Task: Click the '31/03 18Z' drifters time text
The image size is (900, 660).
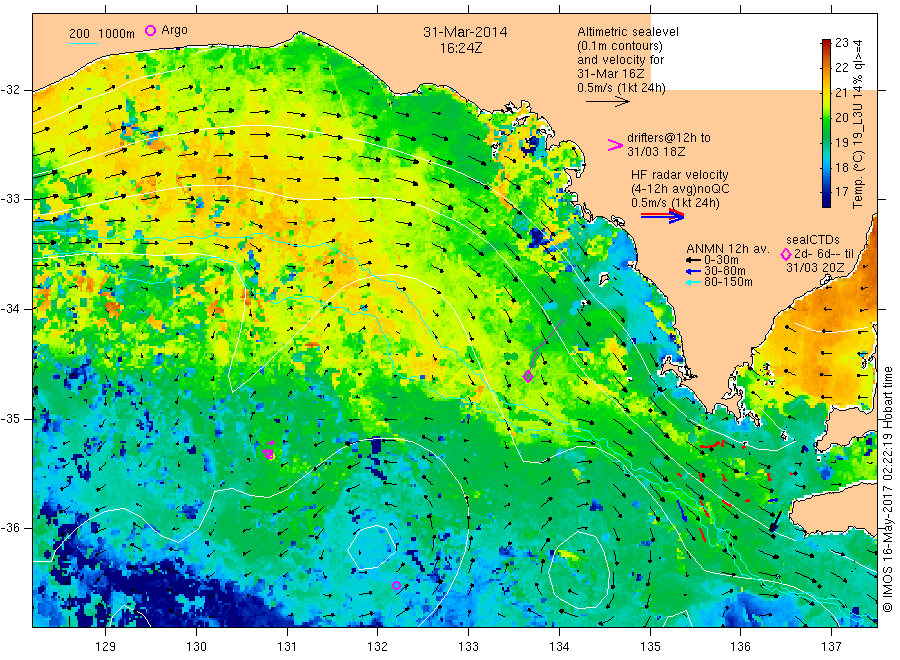Action: (x=656, y=152)
